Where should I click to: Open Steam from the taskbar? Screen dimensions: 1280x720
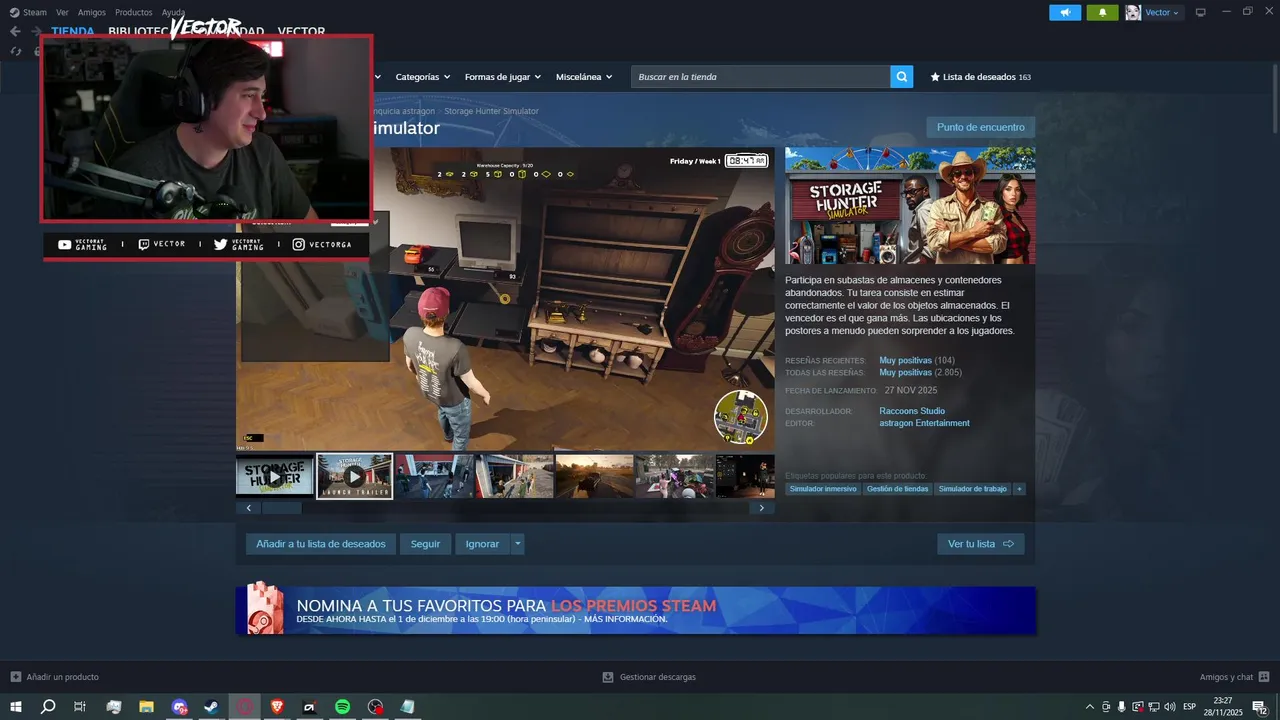click(212, 707)
